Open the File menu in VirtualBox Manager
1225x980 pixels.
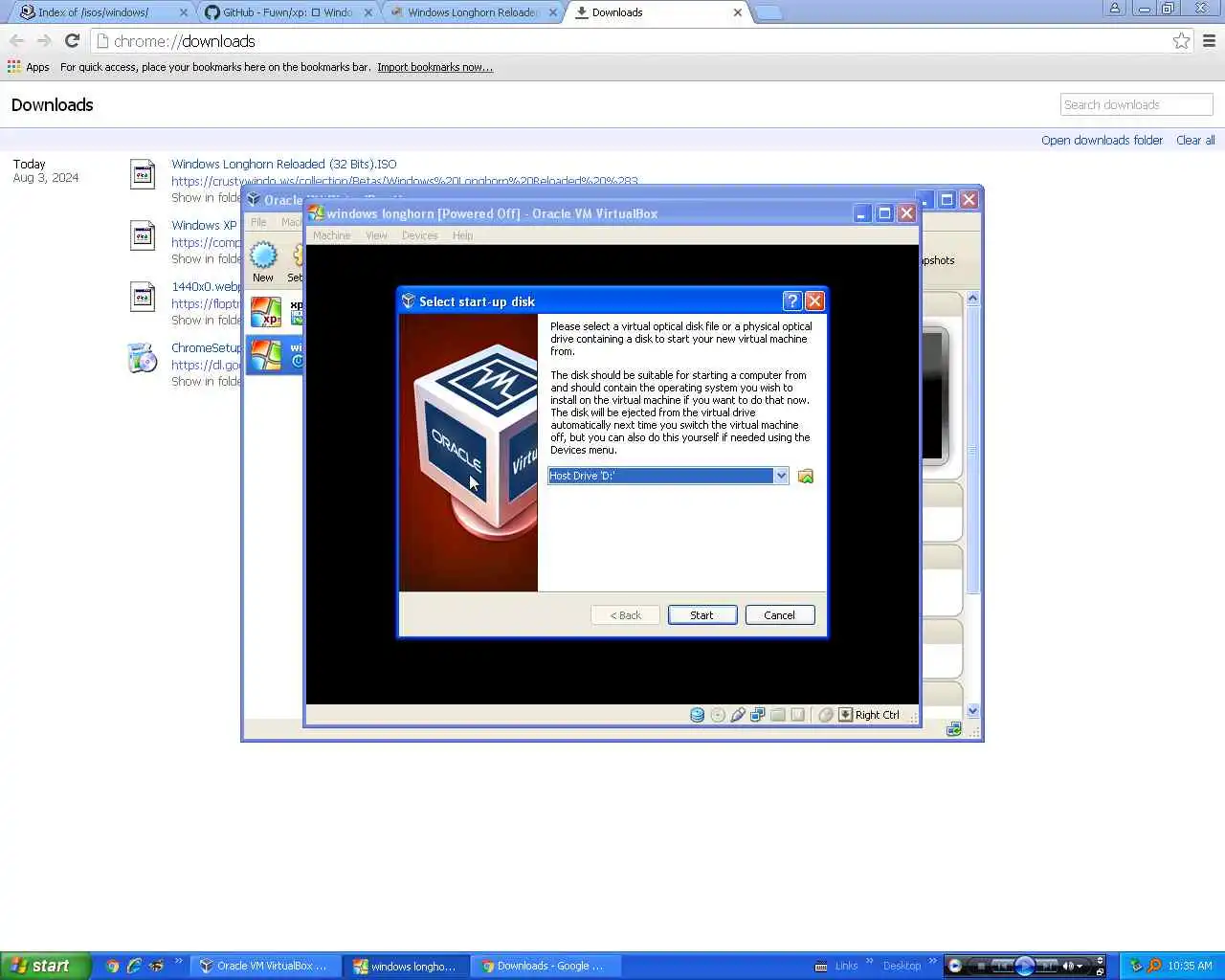pyautogui.click(x=258, y=222)
